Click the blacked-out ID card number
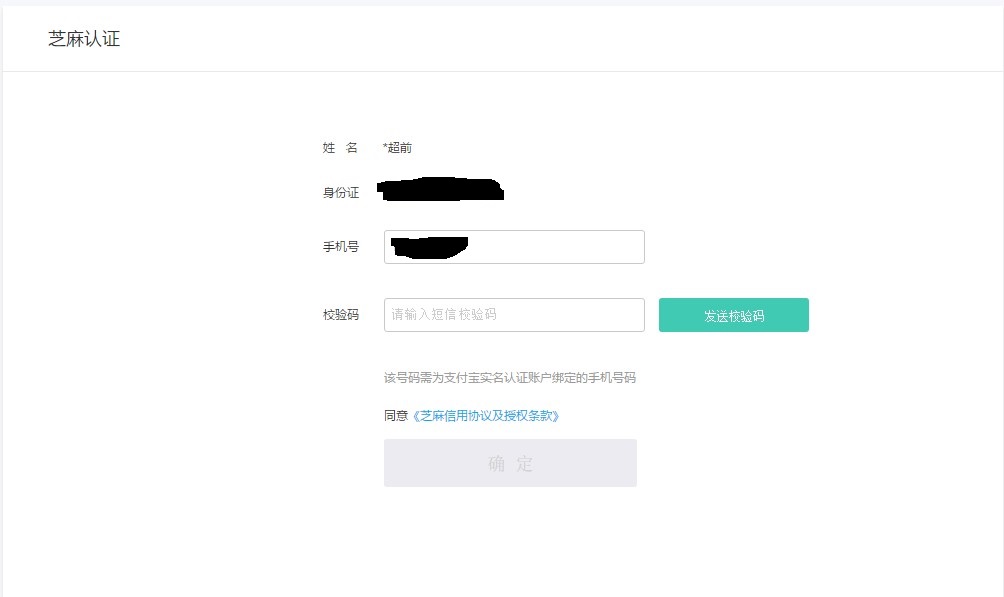Viewport: 1004px width, 597px height. point(440,189)
